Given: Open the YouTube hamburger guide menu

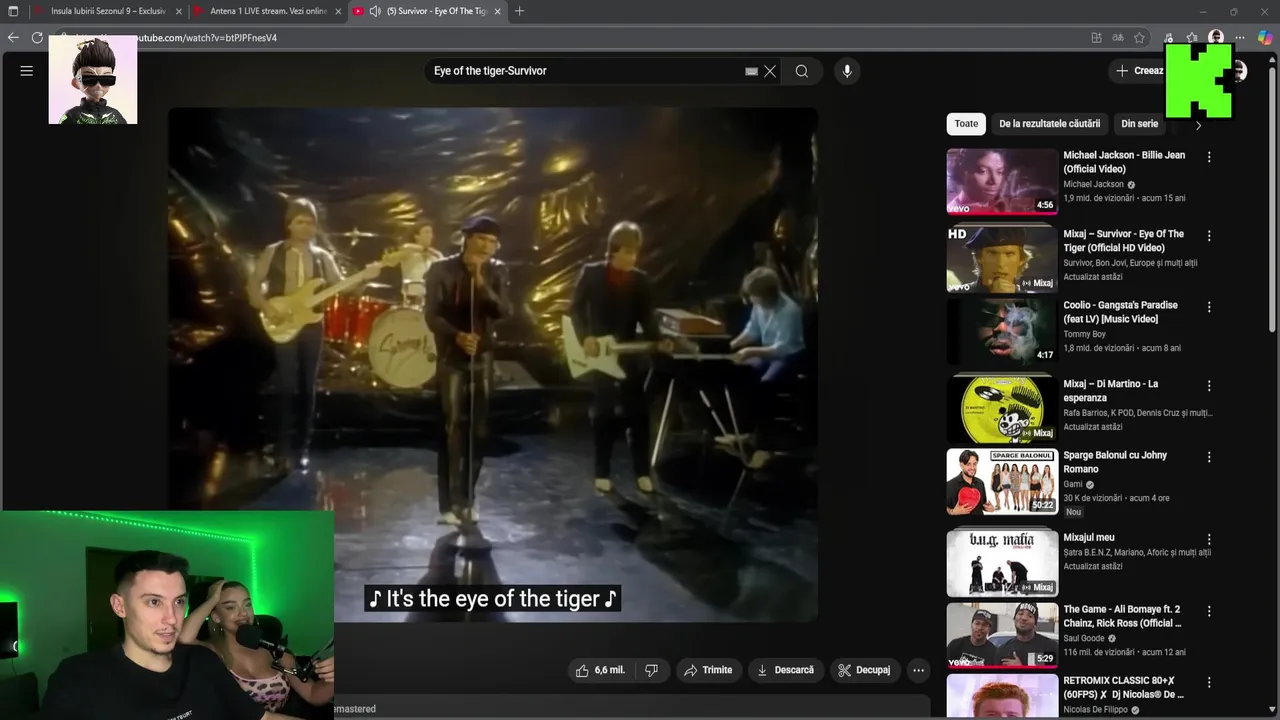Looking at the screenshot, I should [27, 71].
